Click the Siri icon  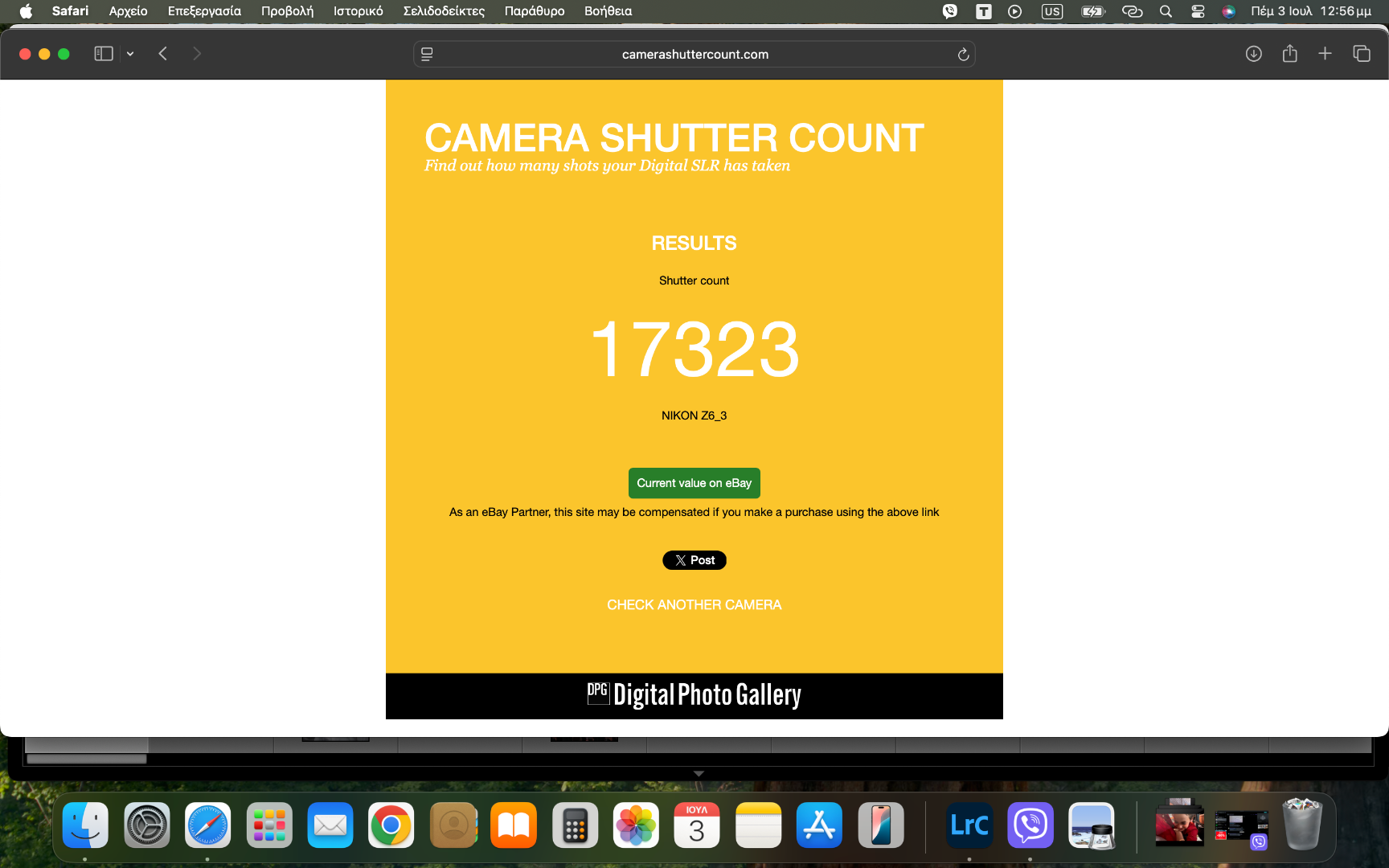[1228, 11]
